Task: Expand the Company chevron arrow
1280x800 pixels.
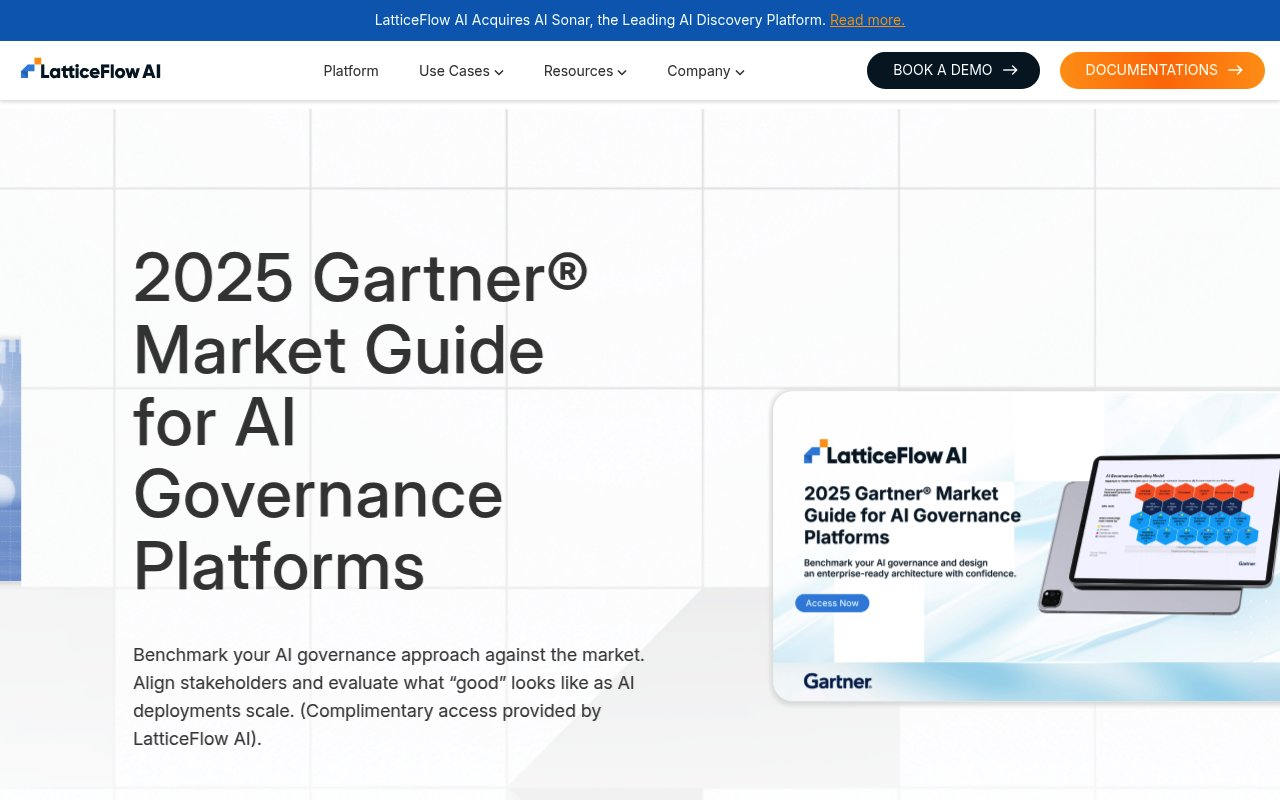Action: click(x=740, y=72)
